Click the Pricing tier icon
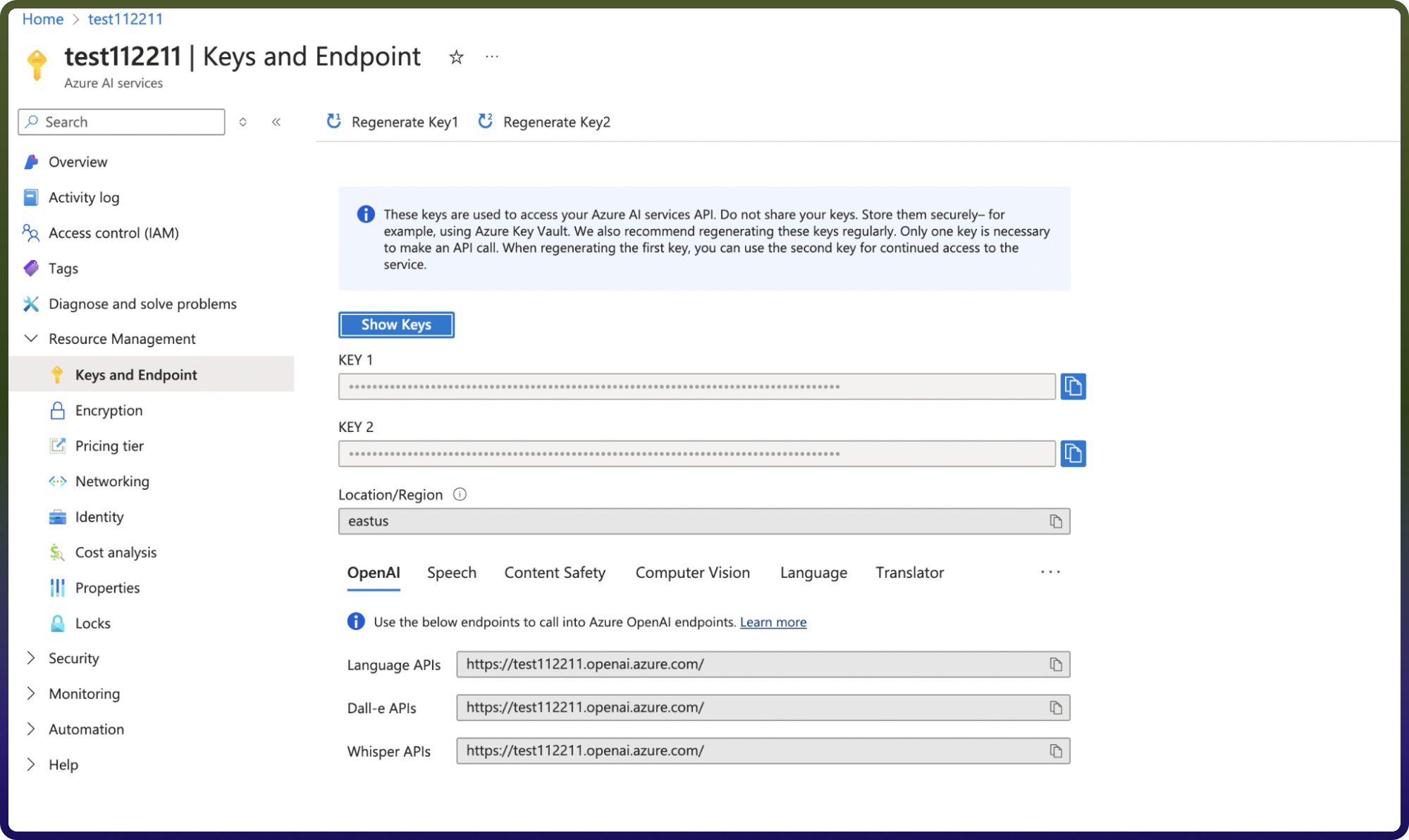The height and width of the screenshot is (840, 1409). tap(57, 445)
